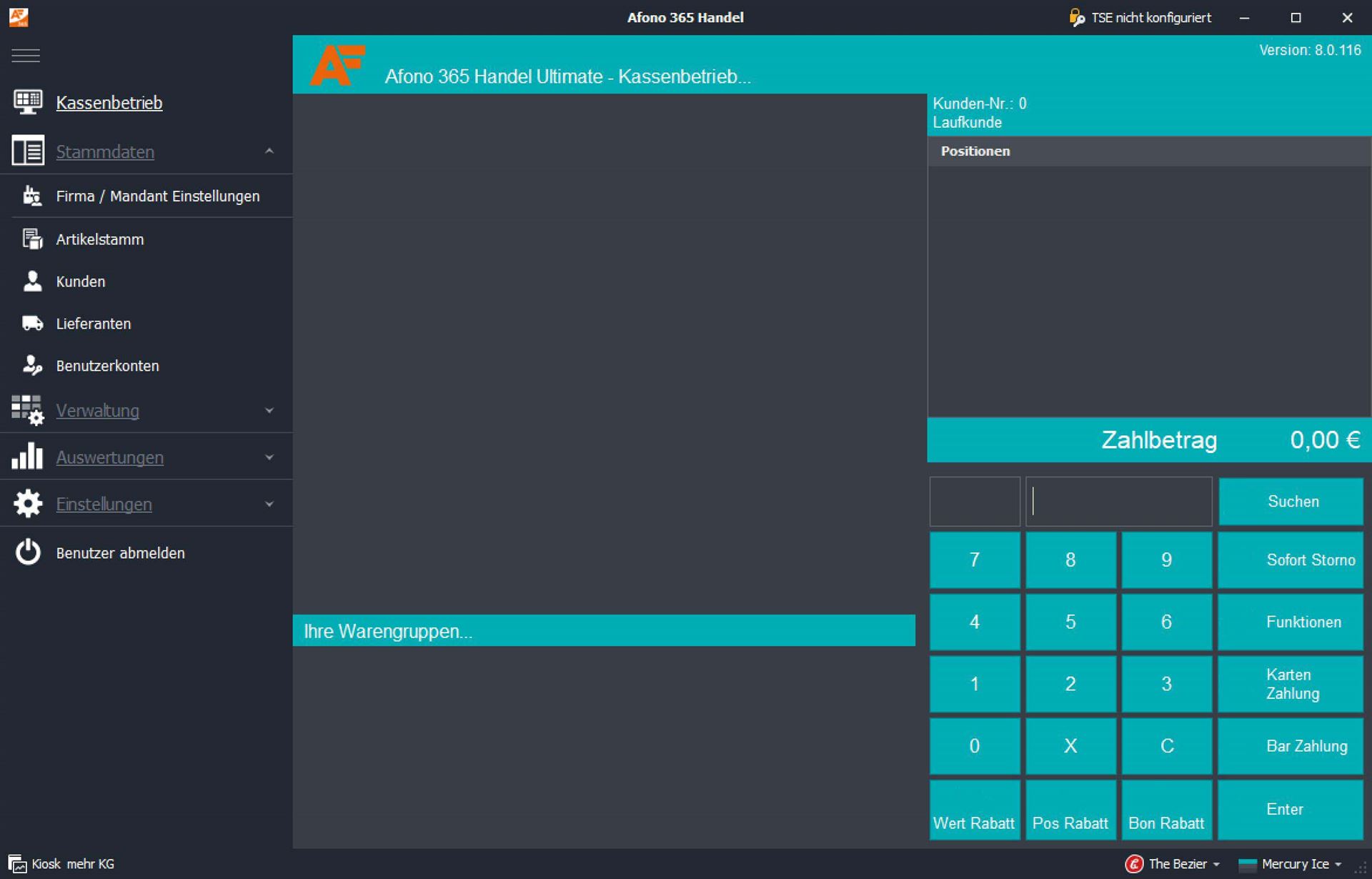This screenshot has height=879, width=1372.
Task: Apply Bon Rabatt
Action: tap(1167, 809)
